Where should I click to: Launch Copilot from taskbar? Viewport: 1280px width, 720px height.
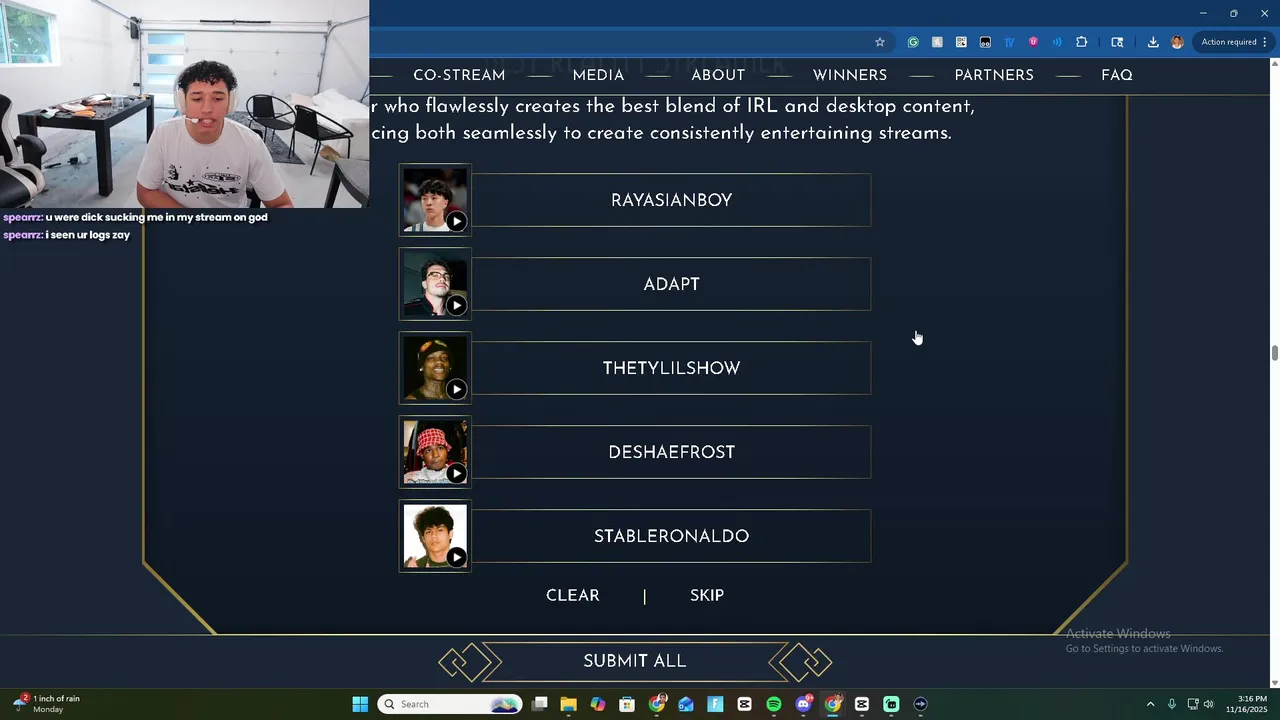tap(598, 704)
